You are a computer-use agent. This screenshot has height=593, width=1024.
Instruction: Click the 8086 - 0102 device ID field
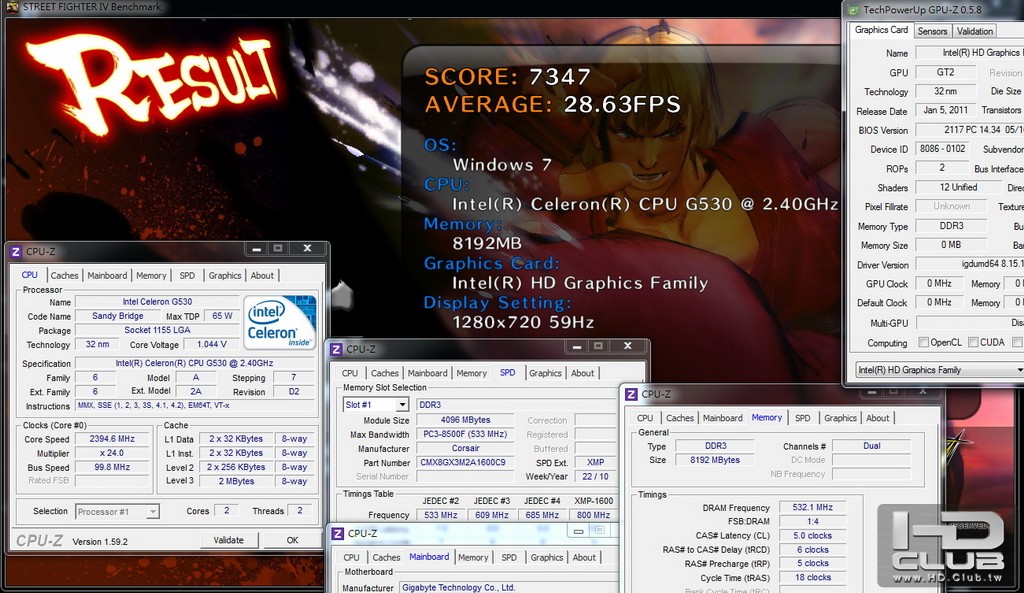[942, 149]
